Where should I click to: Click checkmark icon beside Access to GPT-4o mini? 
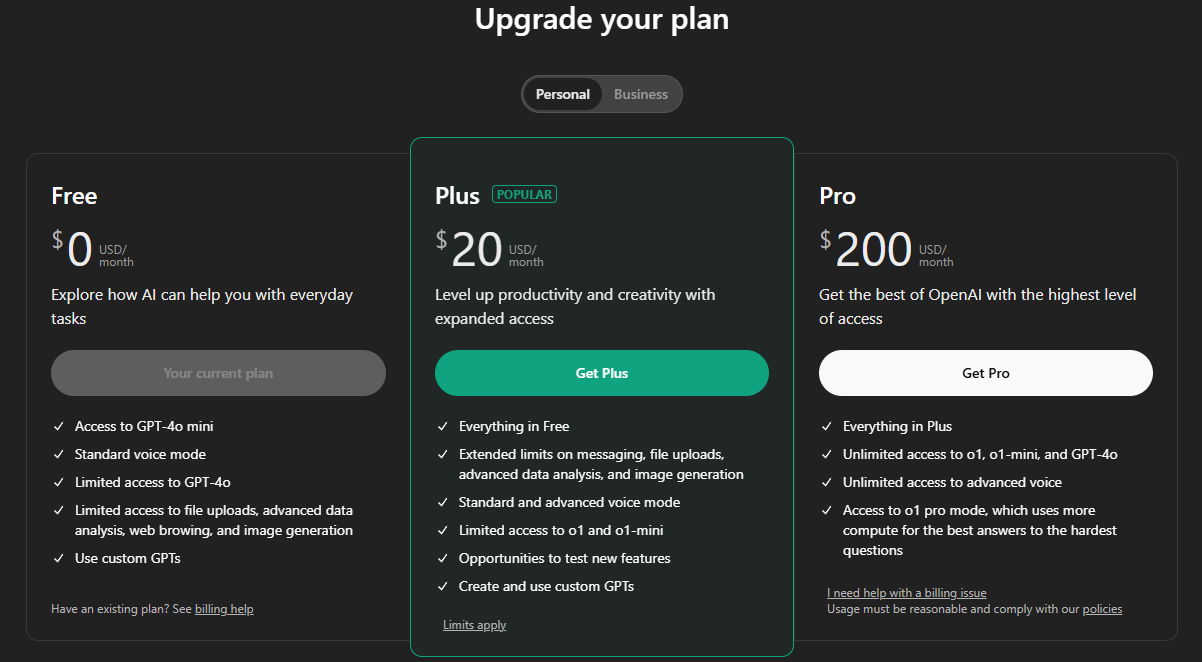tap(59, 427)
